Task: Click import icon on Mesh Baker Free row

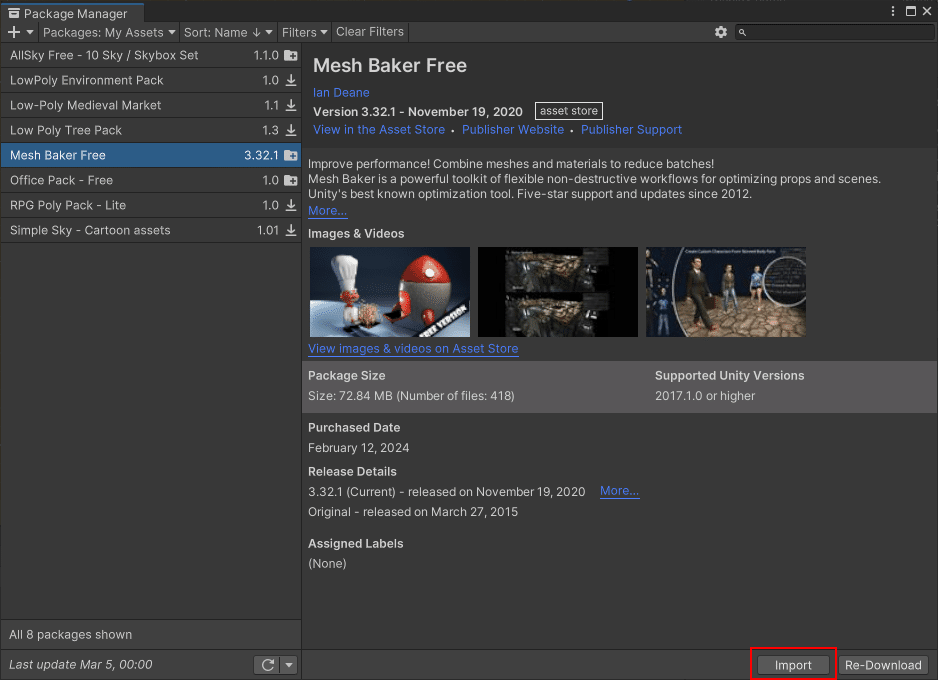Action: [x=291, y=155]
